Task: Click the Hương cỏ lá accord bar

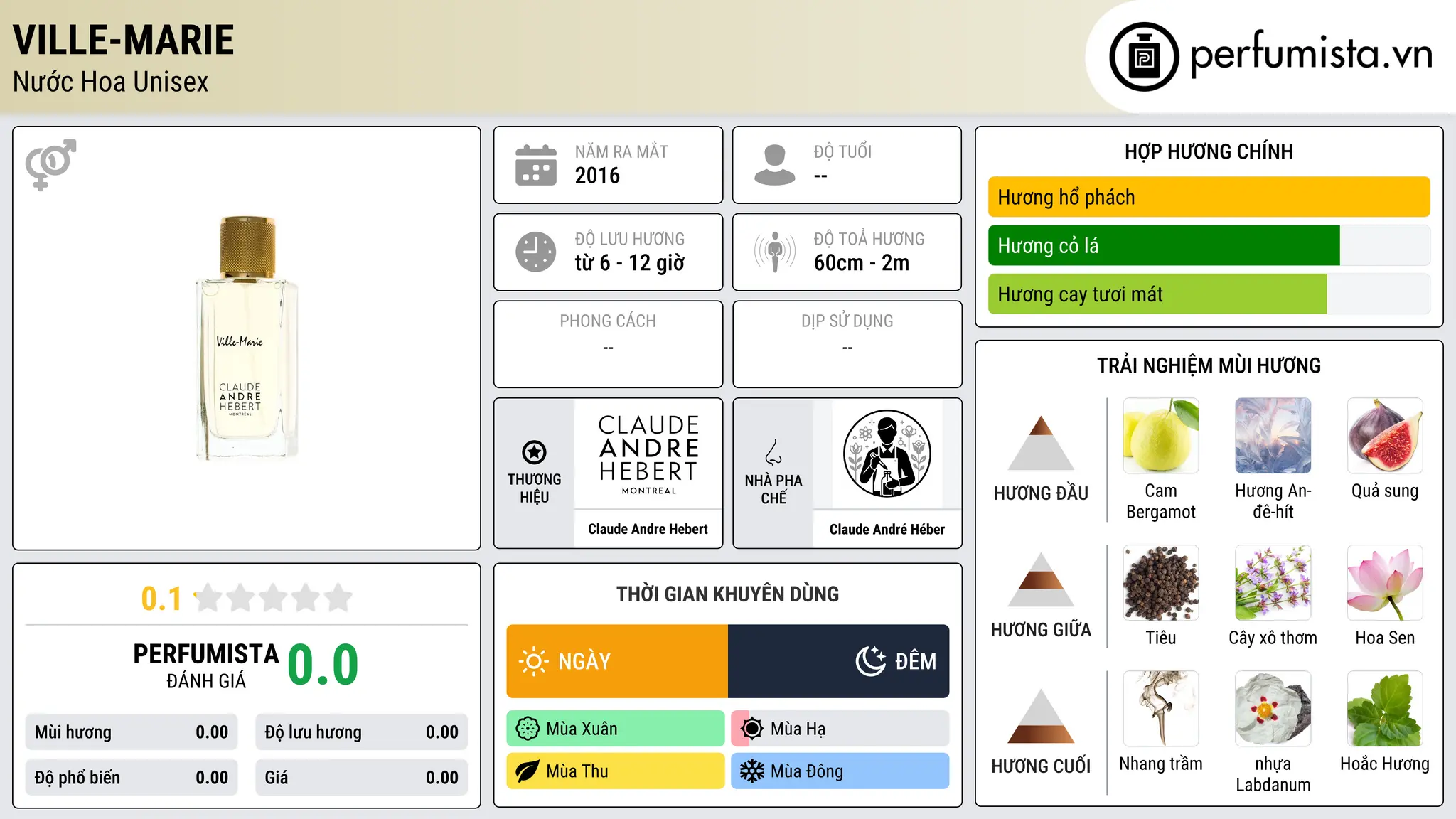Action: 1209,245
